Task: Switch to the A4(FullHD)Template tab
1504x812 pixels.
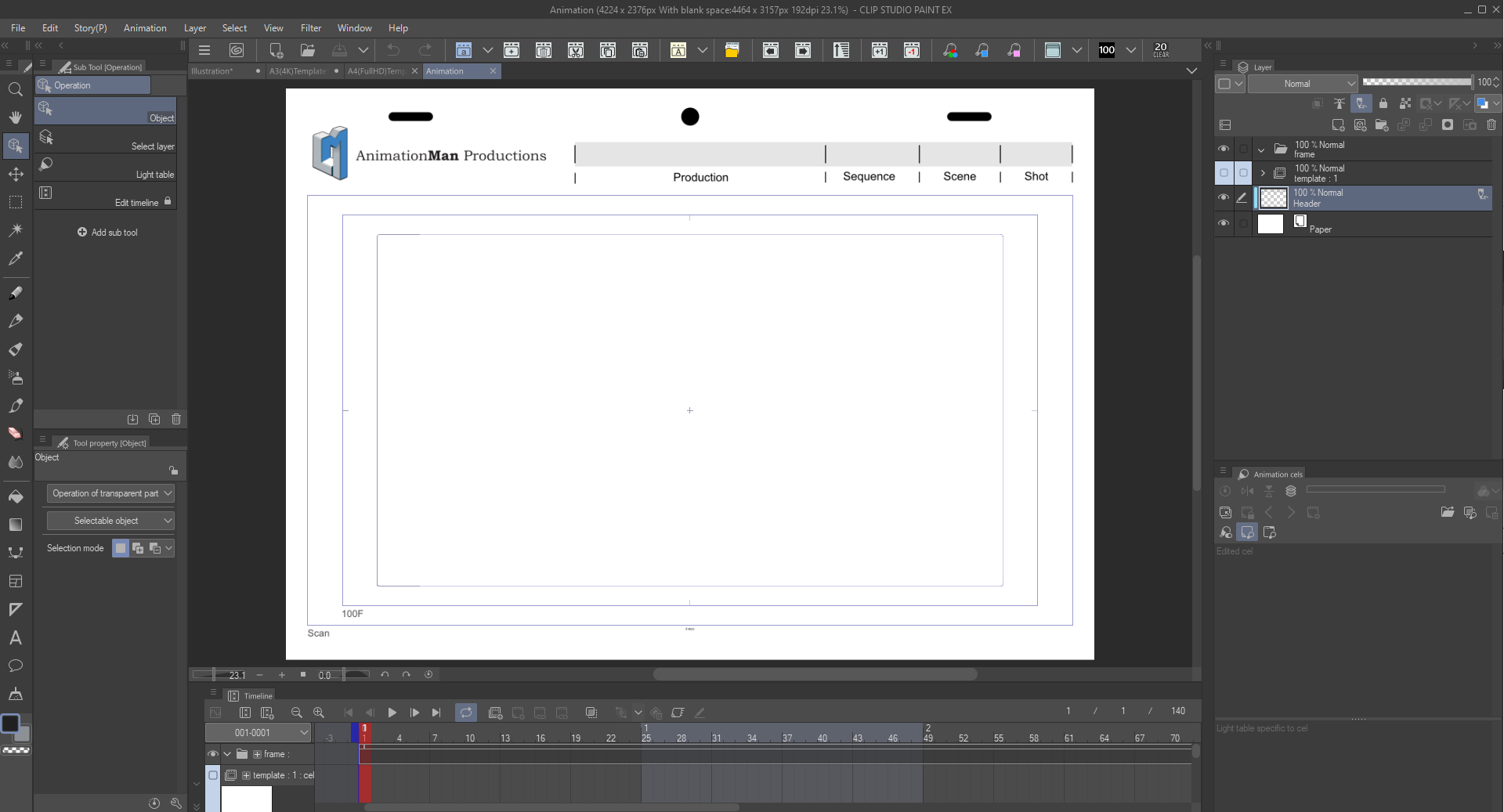Action: pos(376,71)
